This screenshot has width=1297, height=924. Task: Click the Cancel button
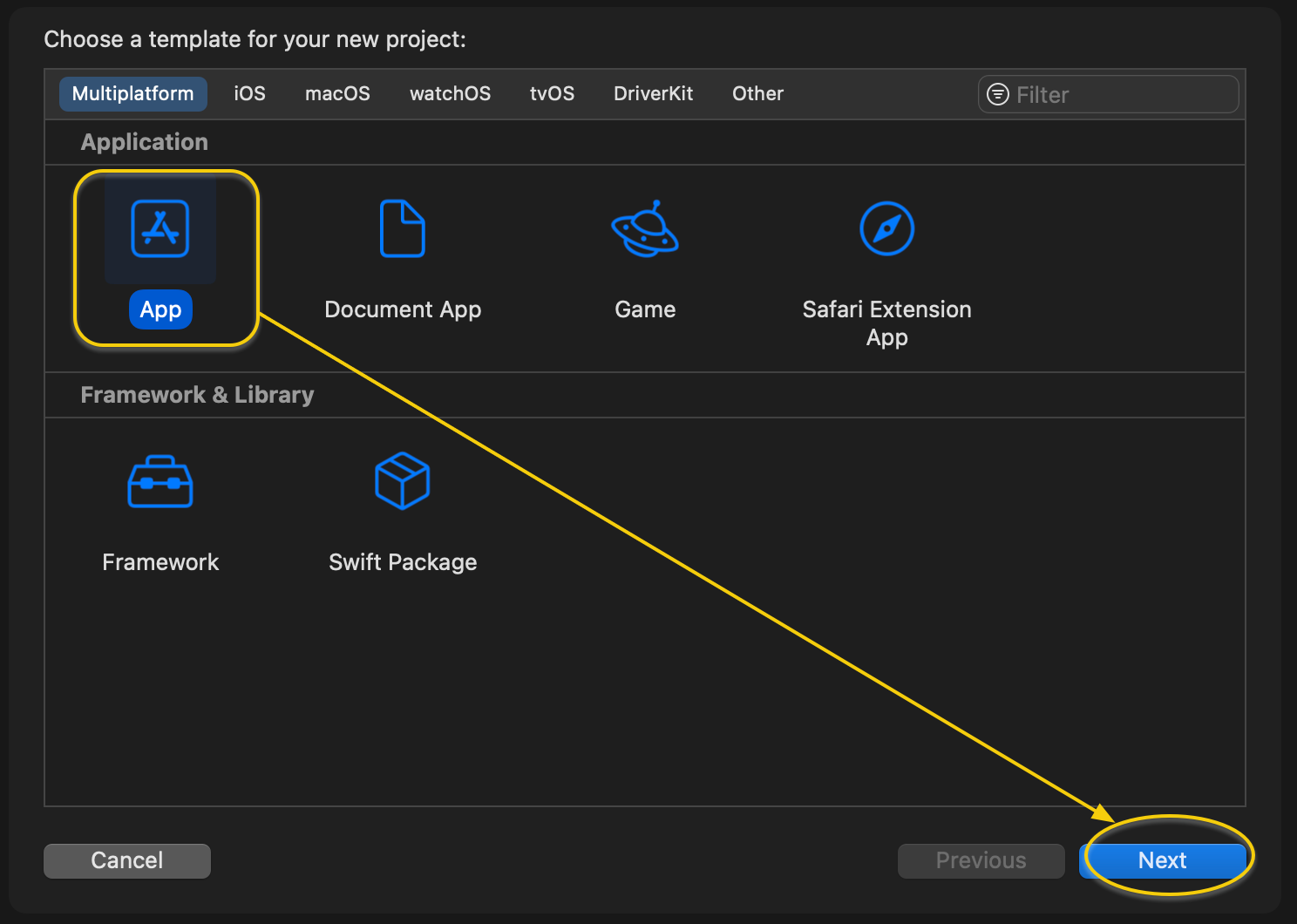tap(127, 860)
